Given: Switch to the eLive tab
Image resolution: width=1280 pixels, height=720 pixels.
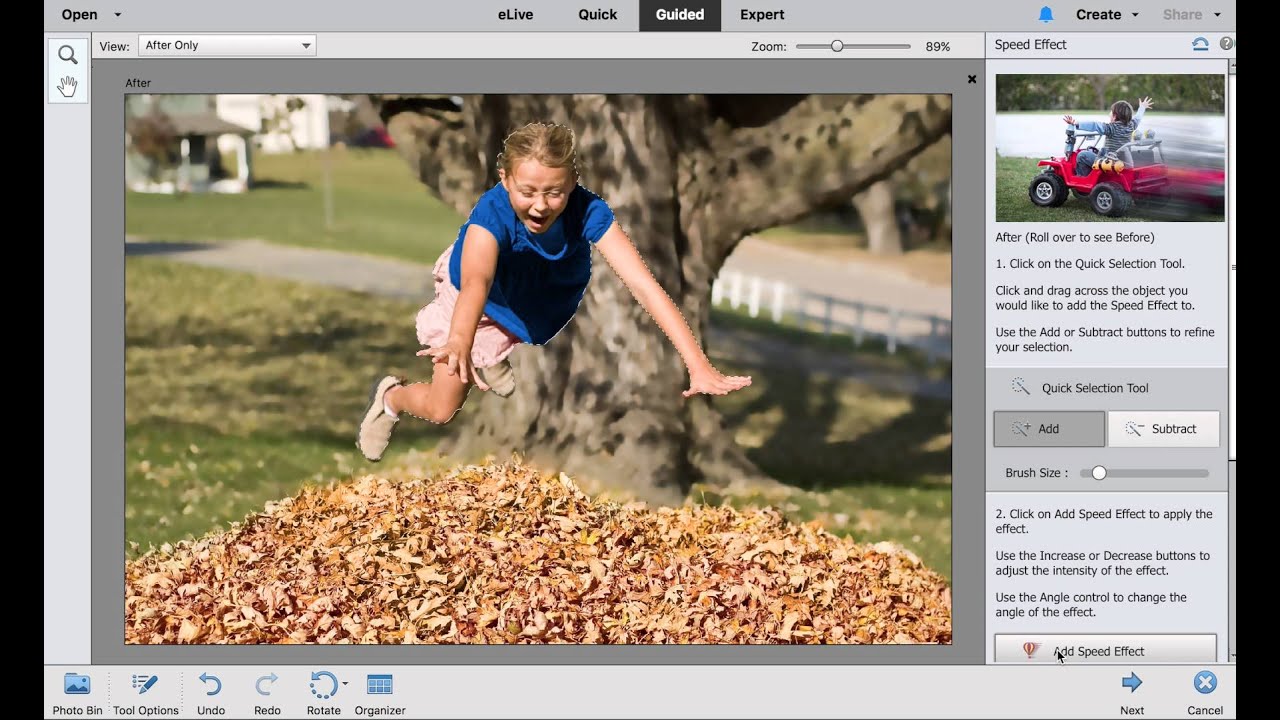Looking at the screenshot, I should tap(516, 14).
